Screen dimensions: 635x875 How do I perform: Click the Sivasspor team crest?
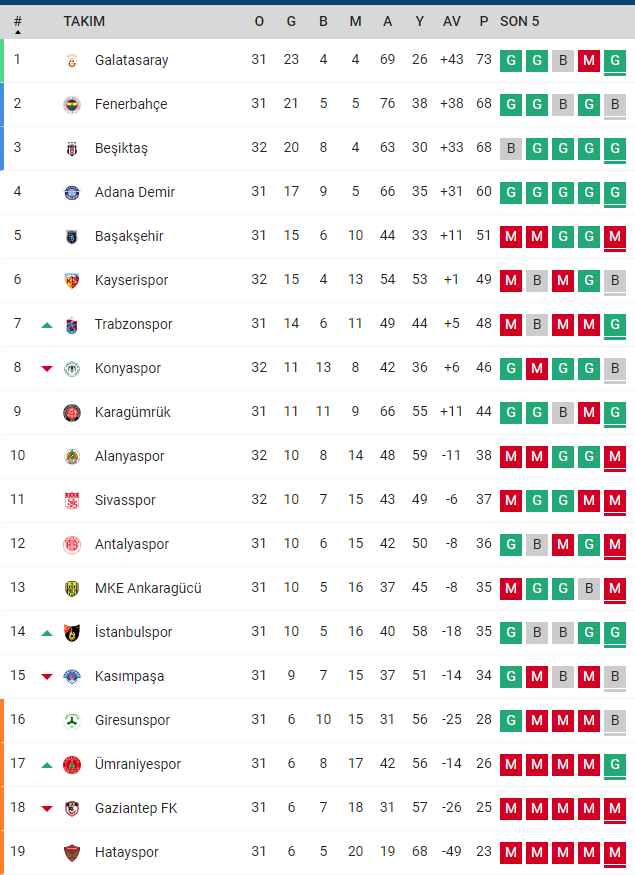[x=72, y=501]
